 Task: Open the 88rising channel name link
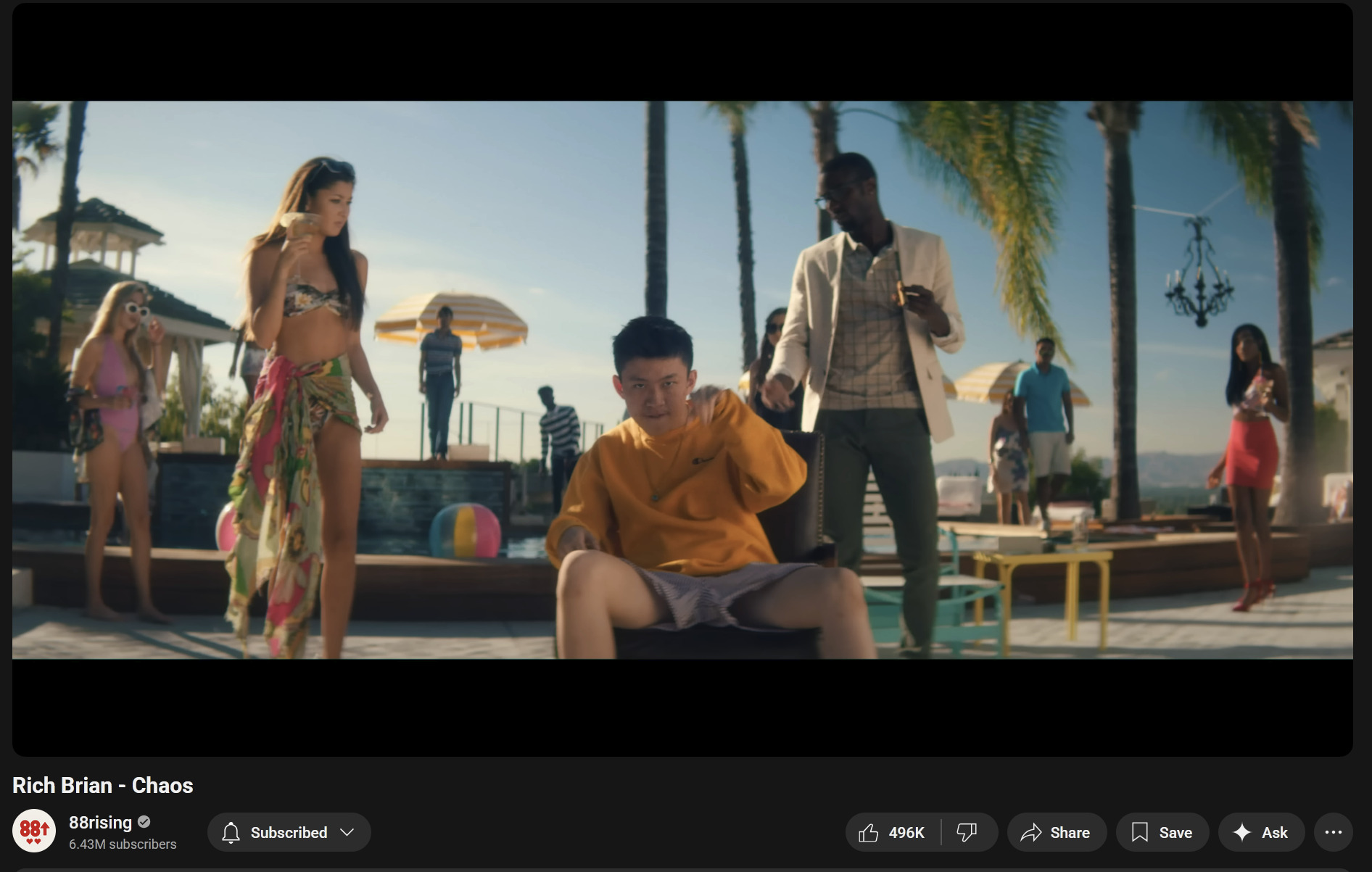click(100, 822)
